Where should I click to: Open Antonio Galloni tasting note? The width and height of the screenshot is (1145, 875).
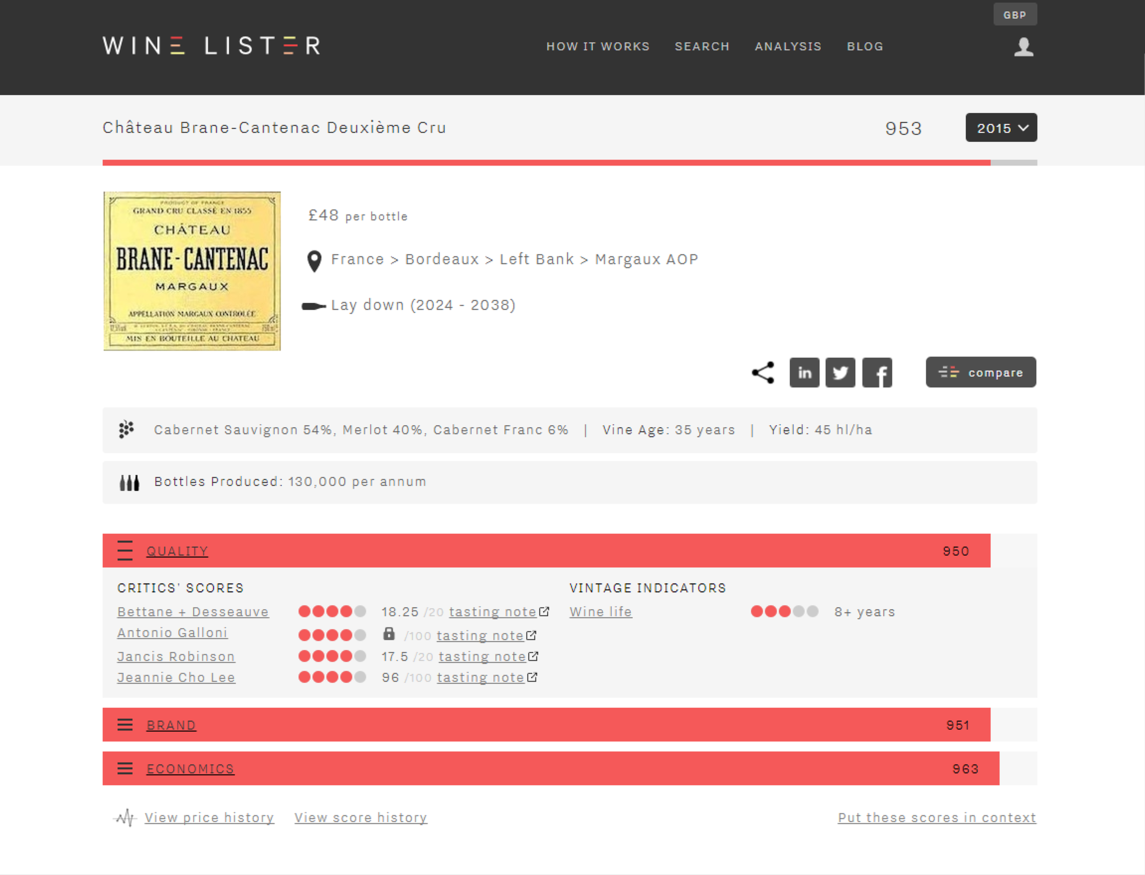tap(480, 635)
